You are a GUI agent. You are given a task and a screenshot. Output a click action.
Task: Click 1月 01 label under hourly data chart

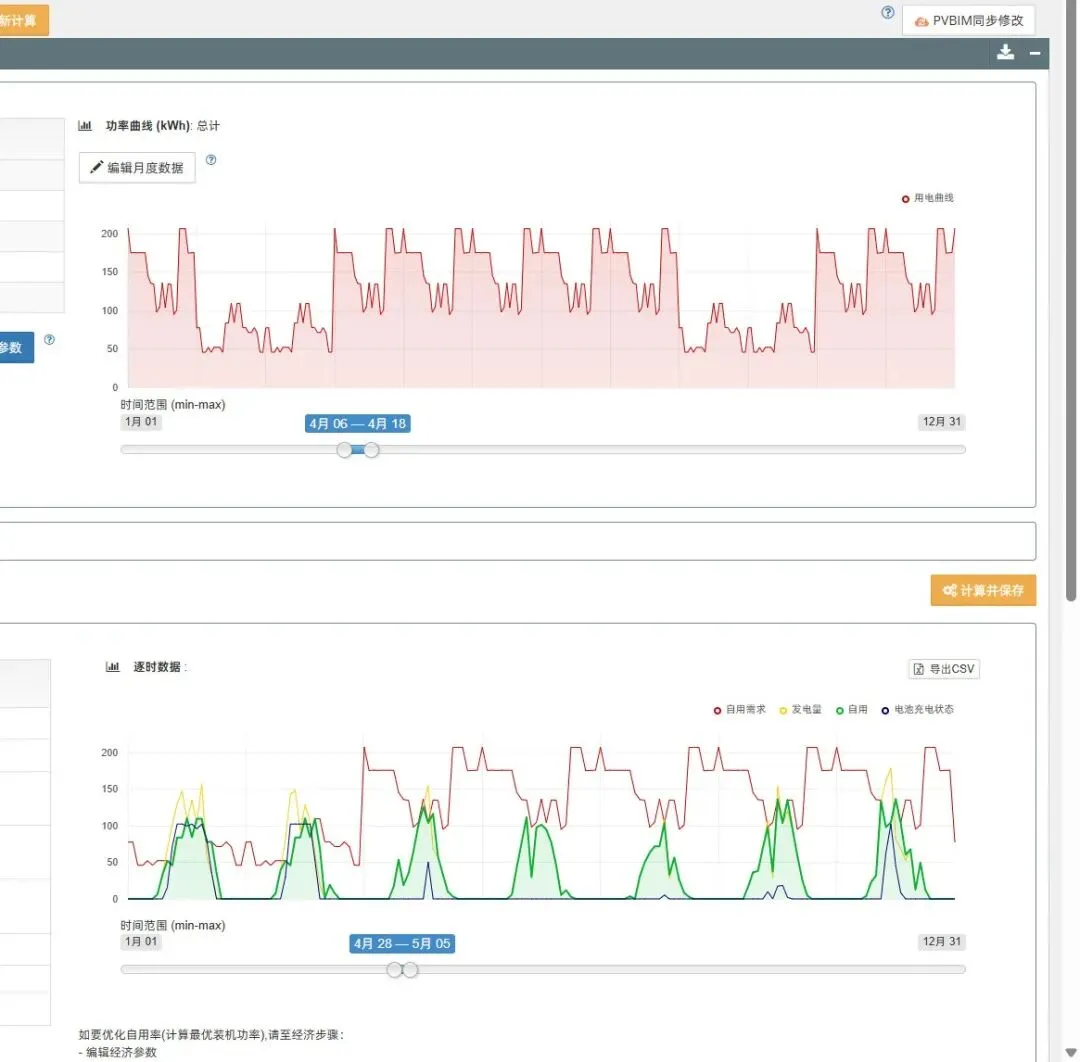click(x=141, y=941)
